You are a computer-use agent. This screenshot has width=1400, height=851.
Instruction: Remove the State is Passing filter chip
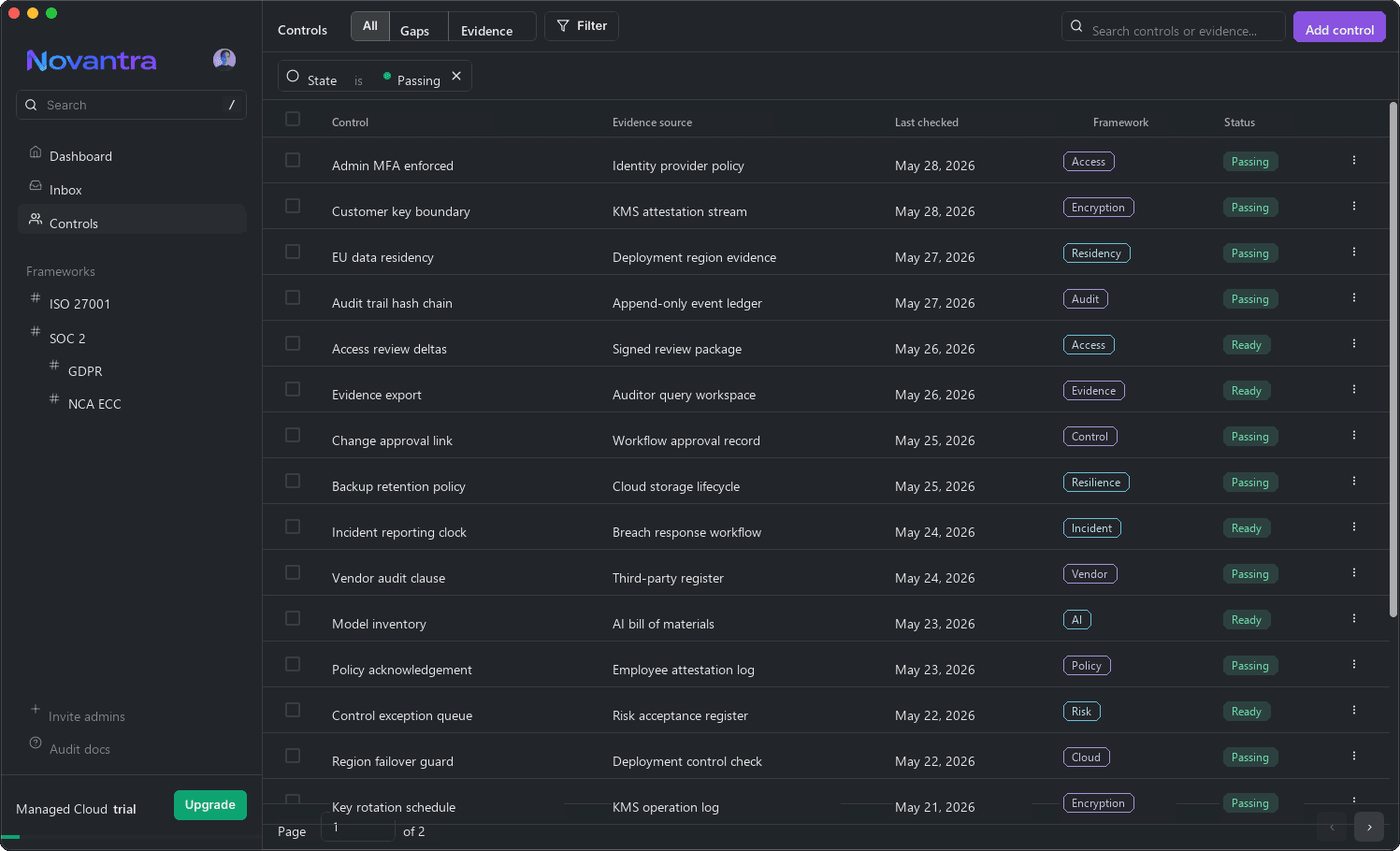click(x=456, y=76)
